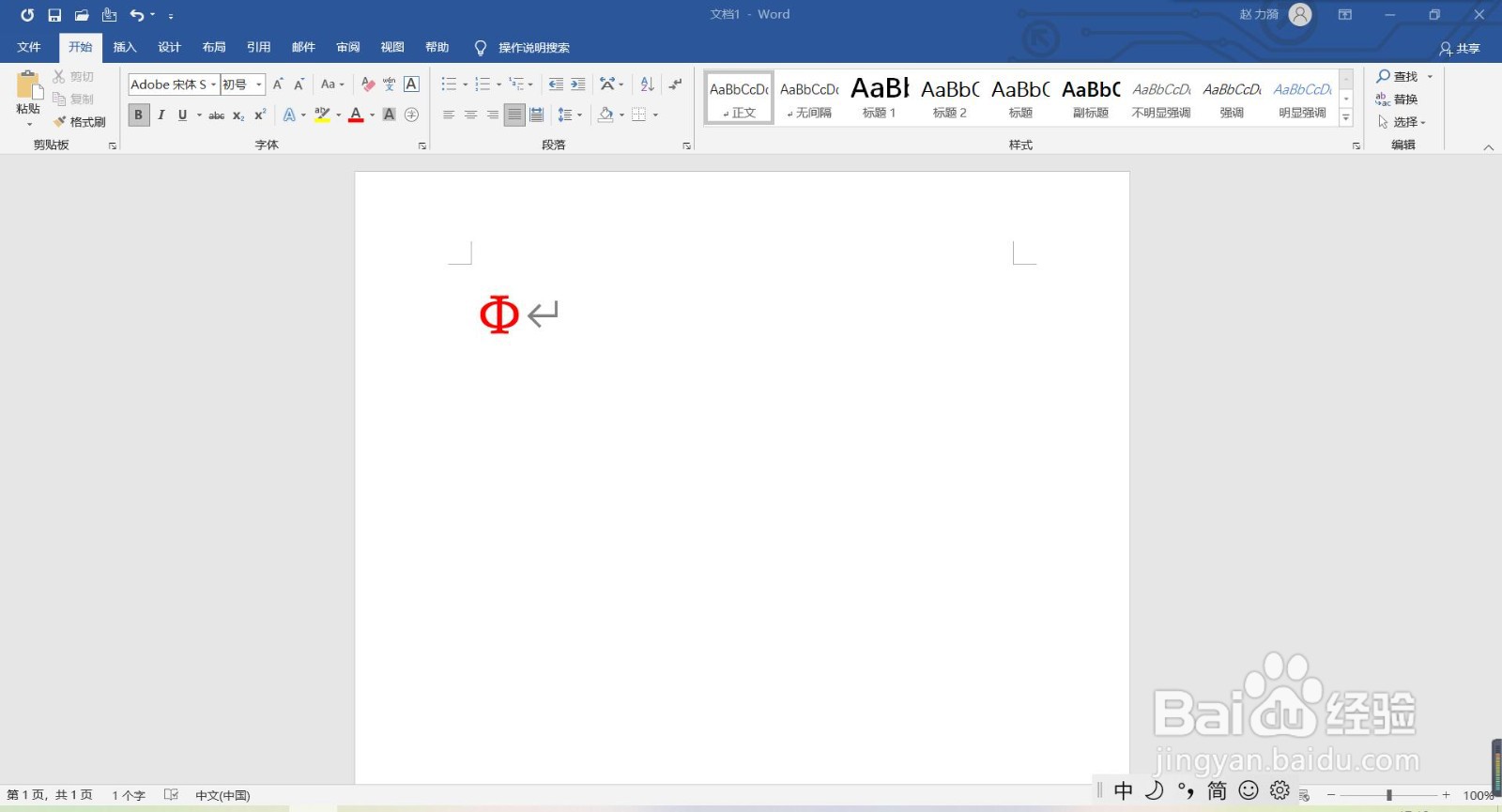Decrease font size with shrink font icon
Viewport: 1502px width, 812px height.
click(x=299, y=84)
